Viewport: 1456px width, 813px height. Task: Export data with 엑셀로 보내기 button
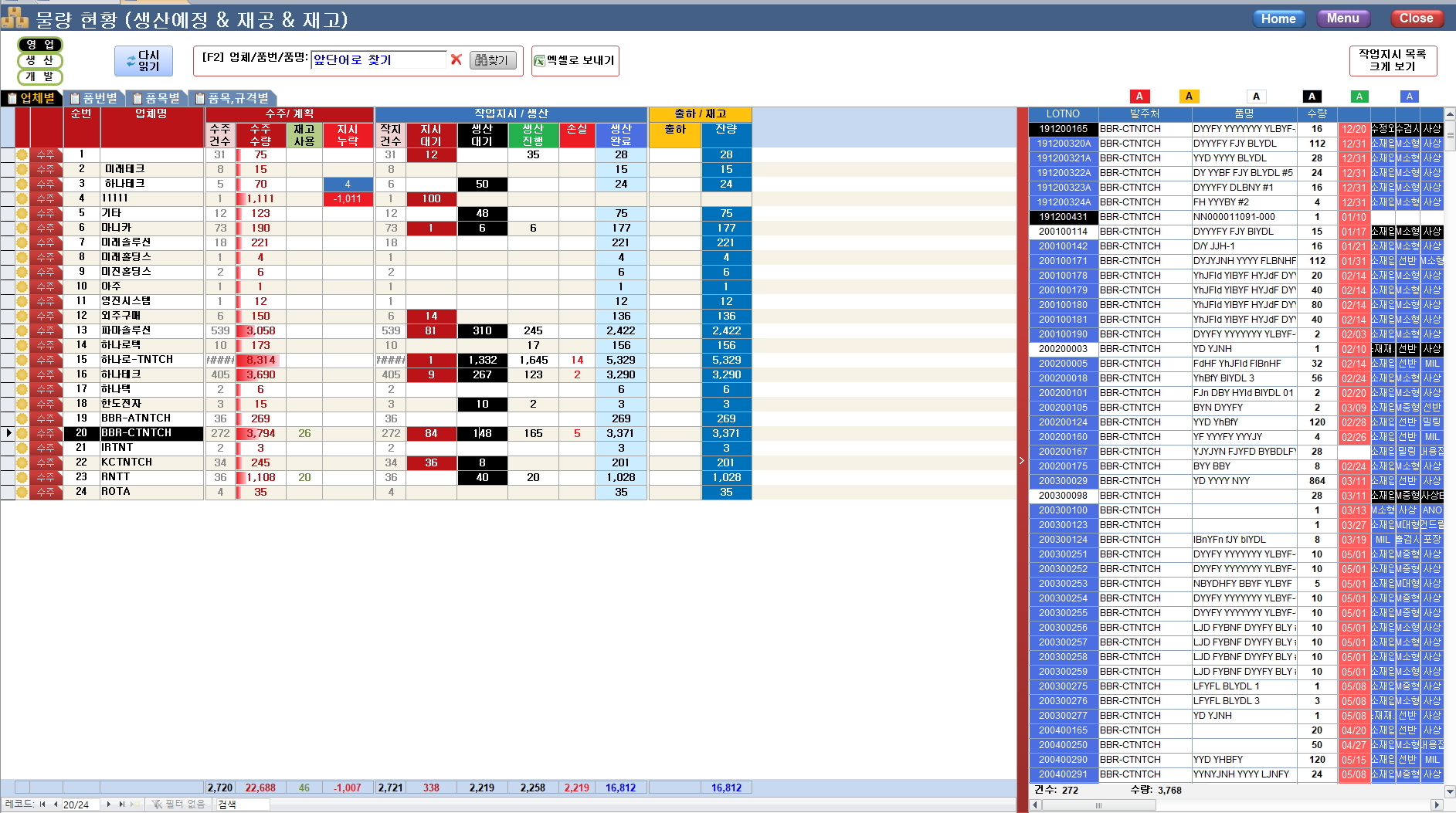coord(575,60)
